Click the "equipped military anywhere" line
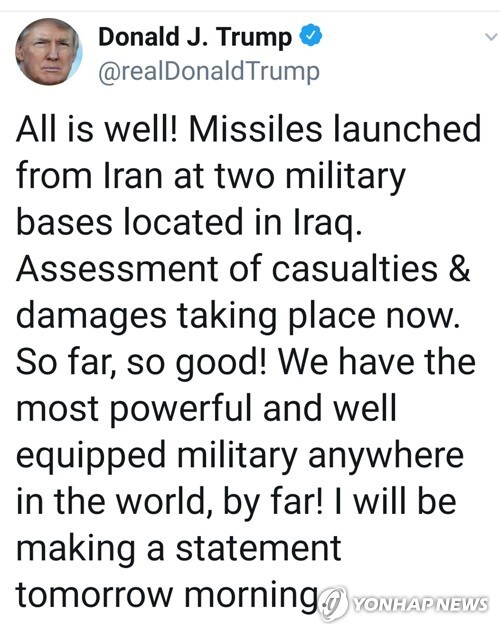The width and height of the screenshot is (500, 634). [240, 457]
